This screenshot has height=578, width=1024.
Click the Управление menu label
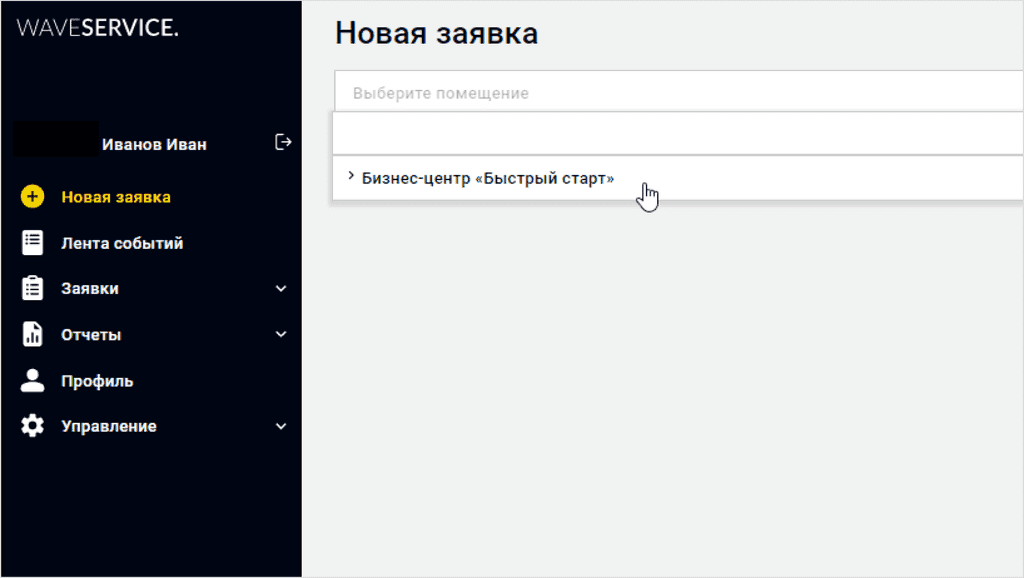(x=109, y=426)
